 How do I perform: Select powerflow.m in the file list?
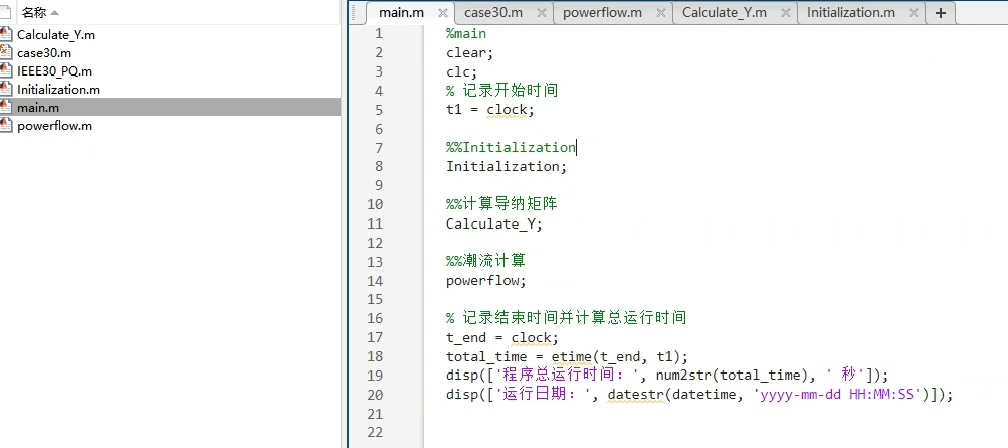point(54,125)
